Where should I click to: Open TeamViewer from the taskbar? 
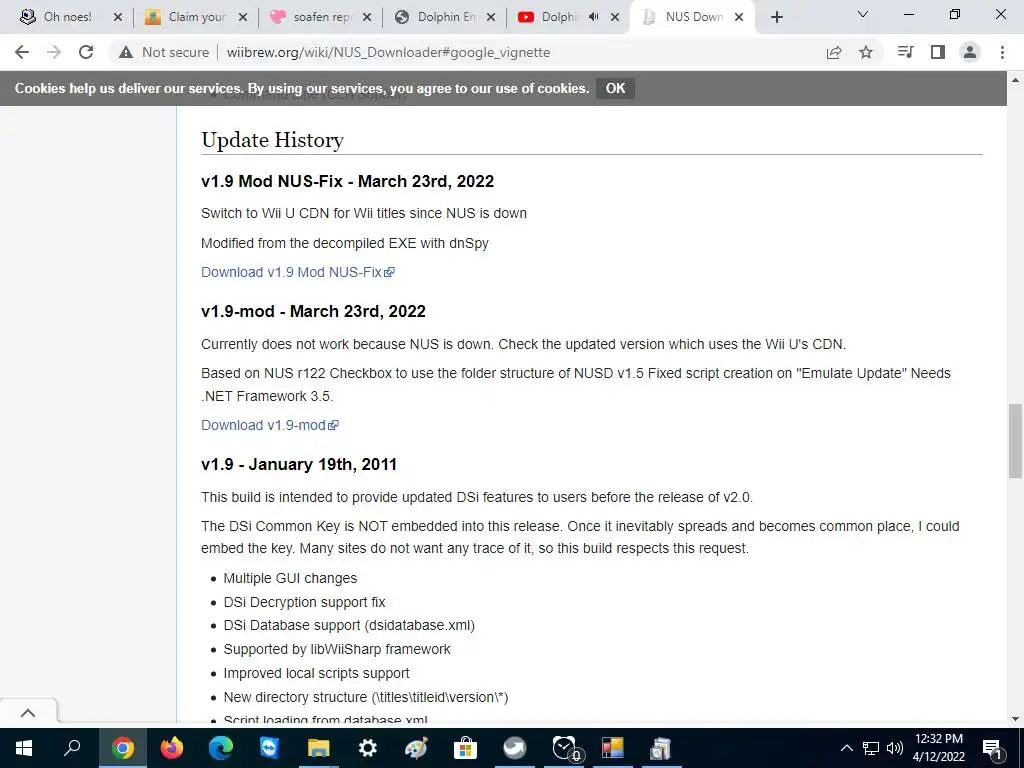coord(269,748)
